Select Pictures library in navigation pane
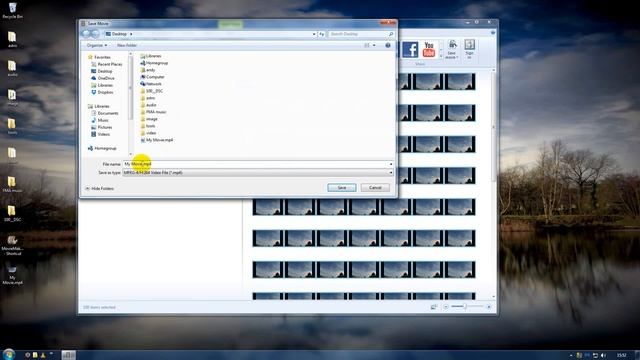 pyautogui.click(x=101, y=127)
